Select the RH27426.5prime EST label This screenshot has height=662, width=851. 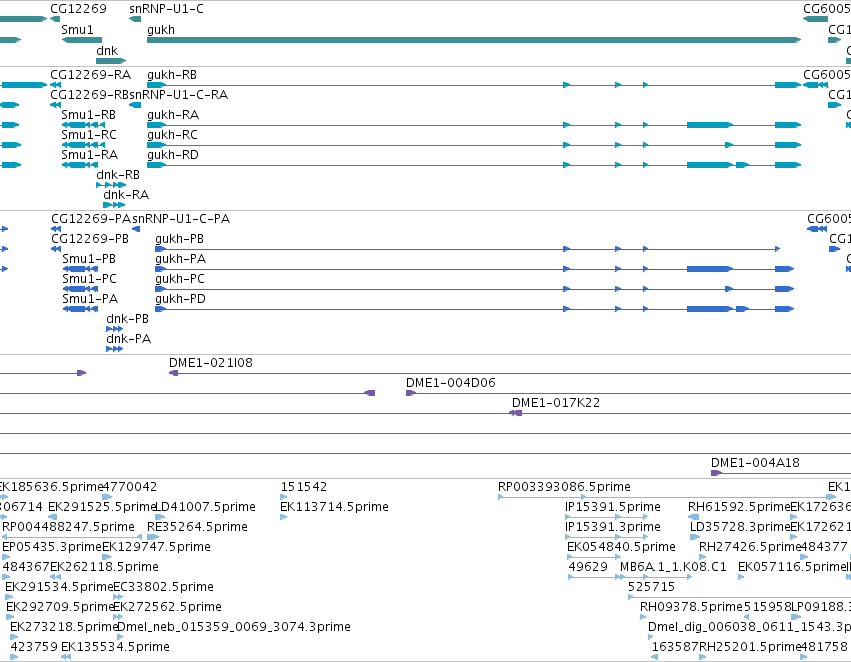click(750, 548)
